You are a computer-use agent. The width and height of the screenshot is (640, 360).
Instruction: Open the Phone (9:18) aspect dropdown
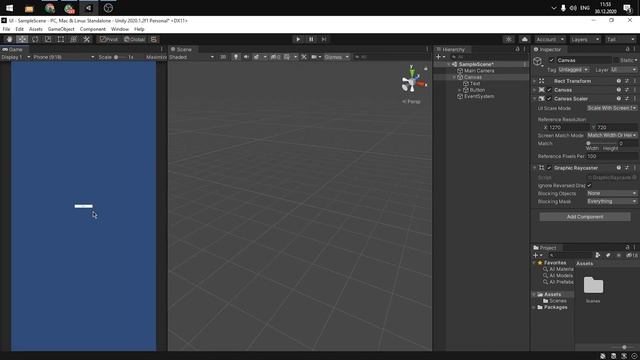pyautogui.click(x=64, y=57)
